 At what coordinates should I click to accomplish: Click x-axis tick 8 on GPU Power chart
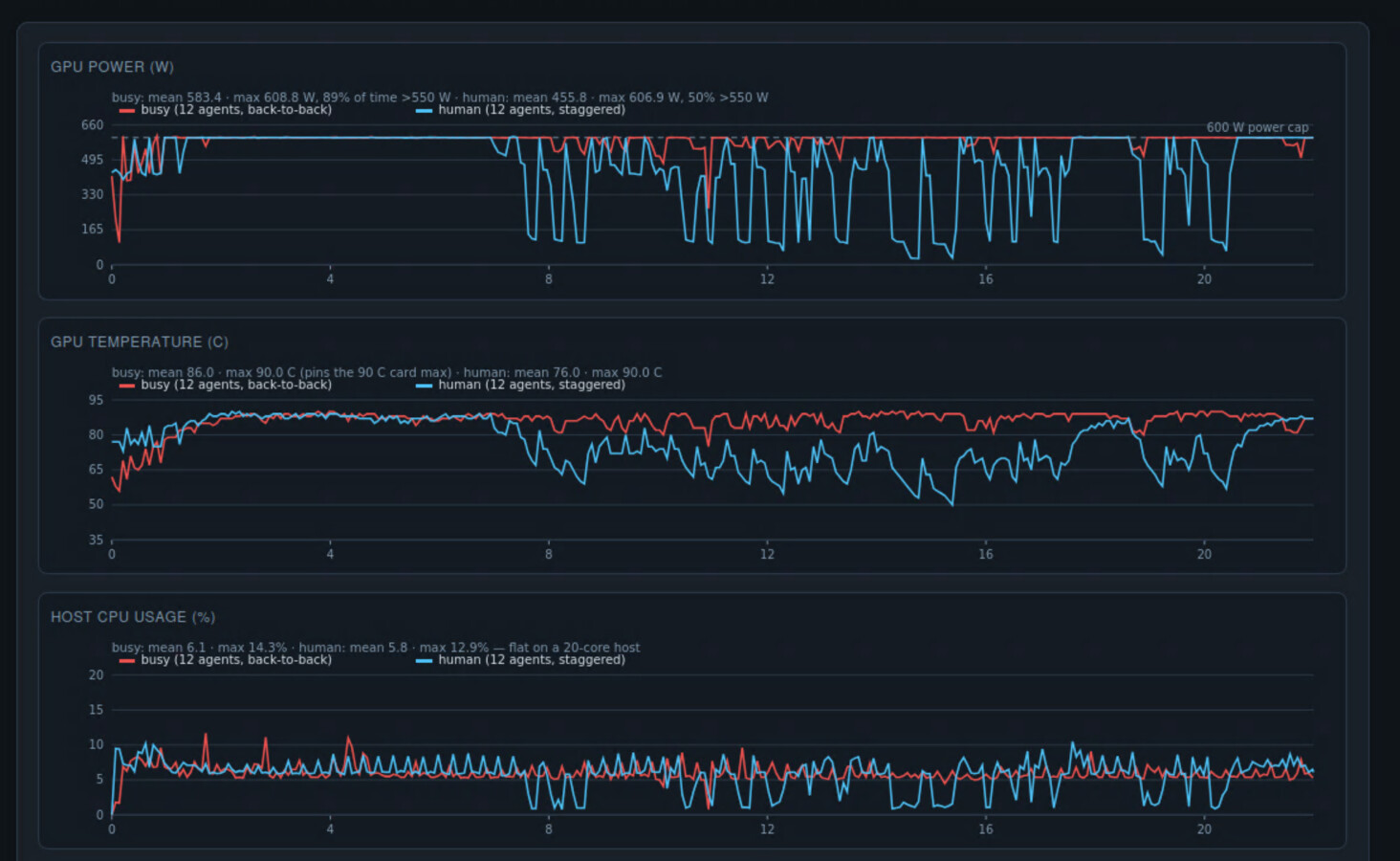point(549,279)
